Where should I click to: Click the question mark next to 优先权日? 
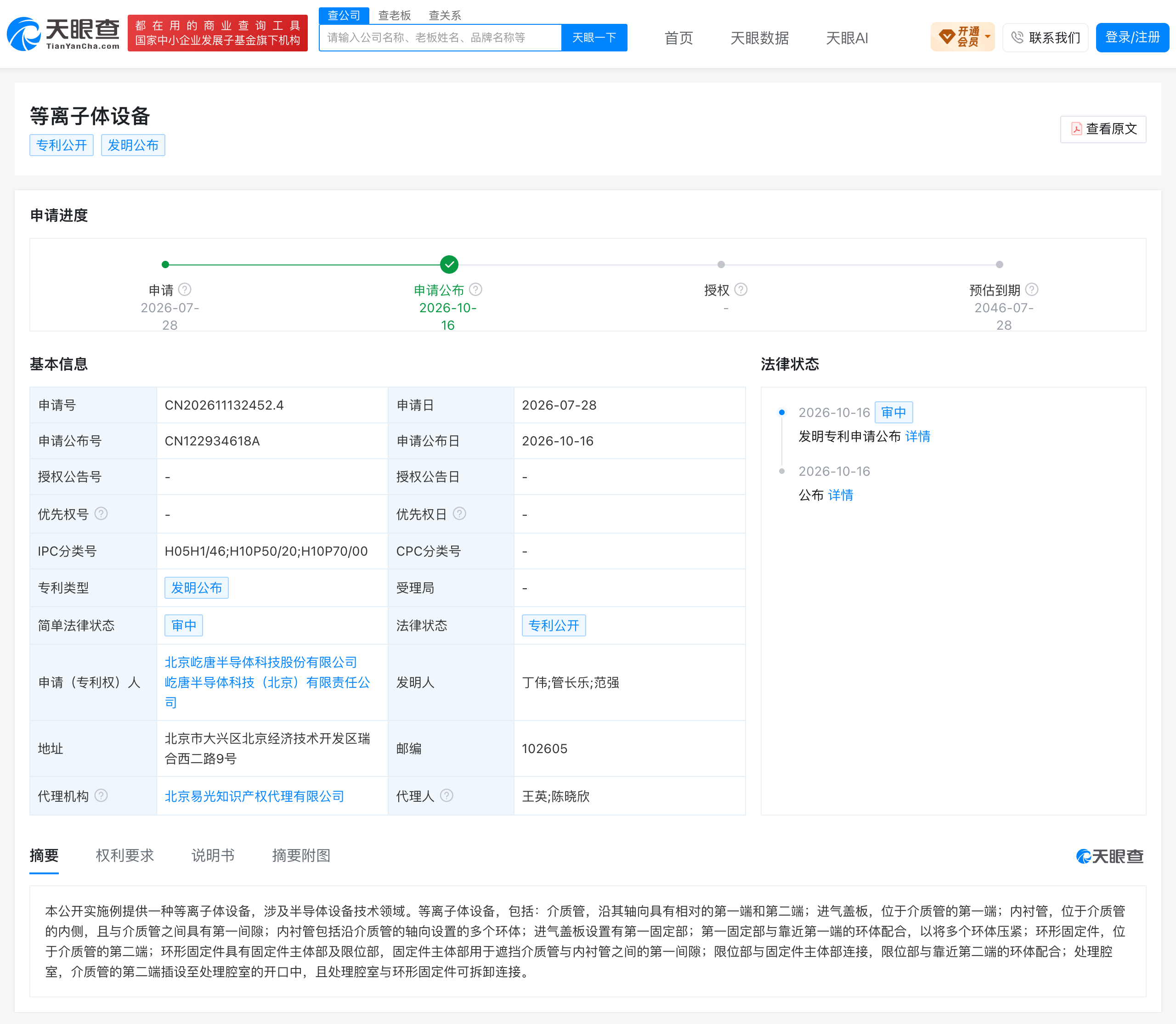pyautogui.click(x=460, y=514)
